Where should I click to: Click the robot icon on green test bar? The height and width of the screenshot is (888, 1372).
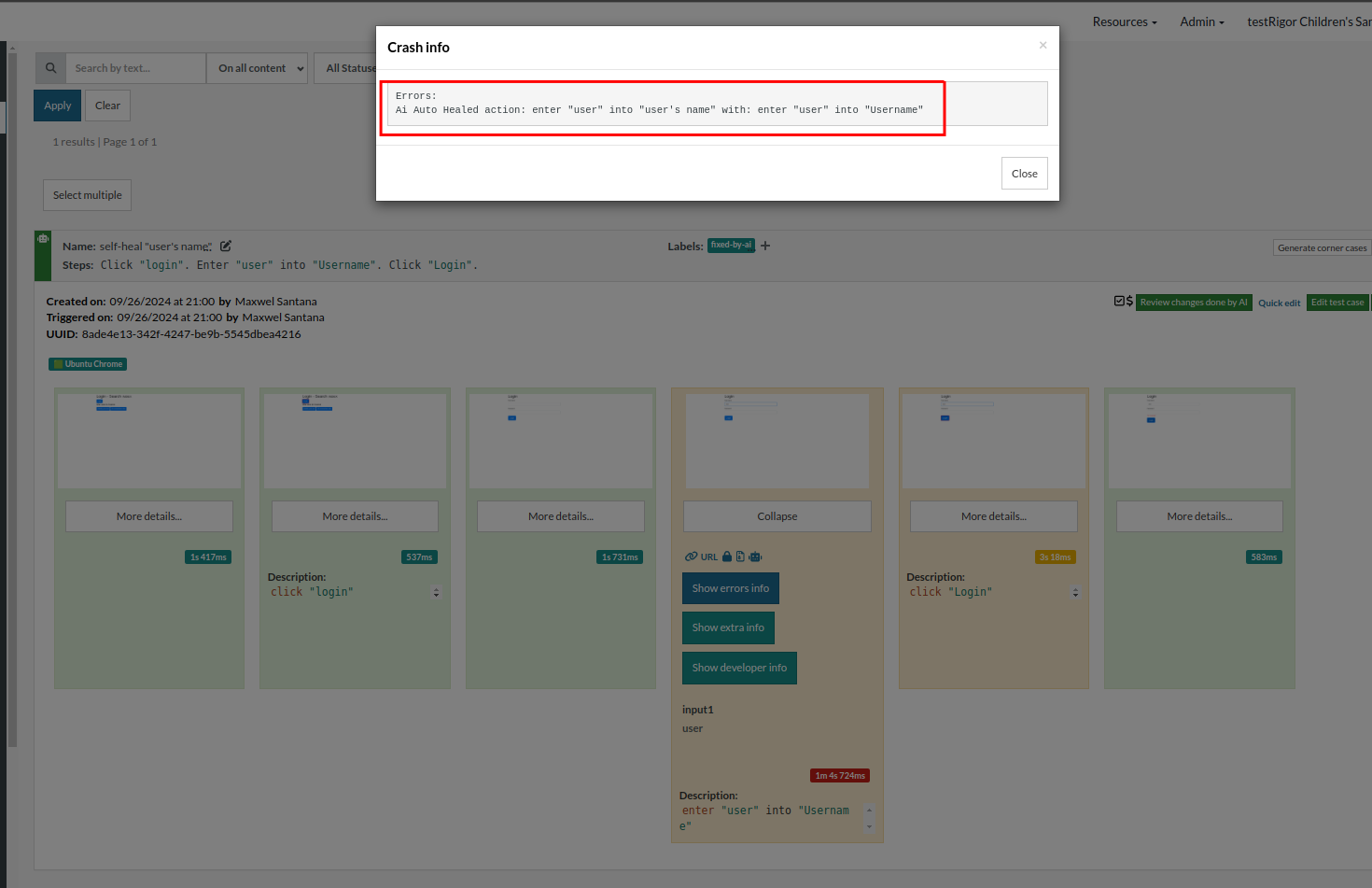pyautogui.click(x=43, y=239)
